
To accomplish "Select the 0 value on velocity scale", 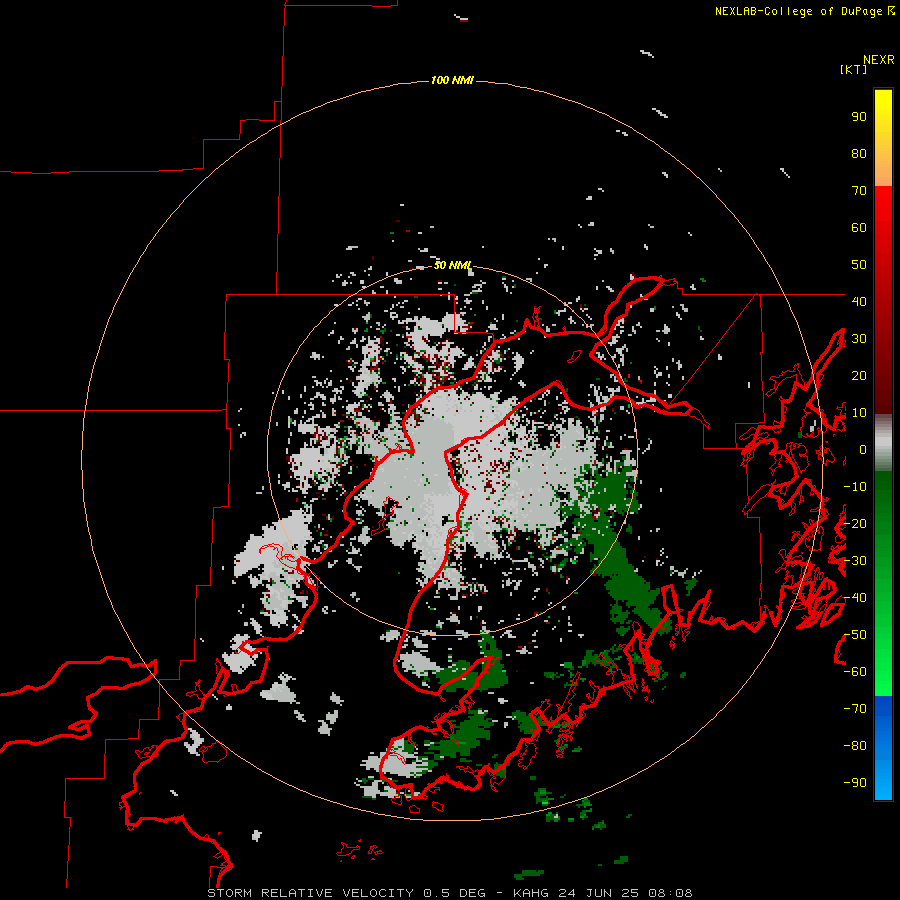I will point(863,450).
